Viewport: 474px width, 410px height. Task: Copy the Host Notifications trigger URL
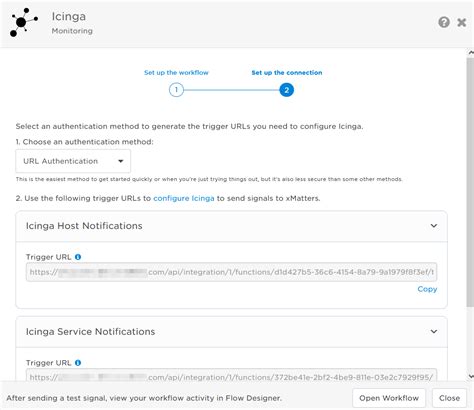(x=427, y=289)
